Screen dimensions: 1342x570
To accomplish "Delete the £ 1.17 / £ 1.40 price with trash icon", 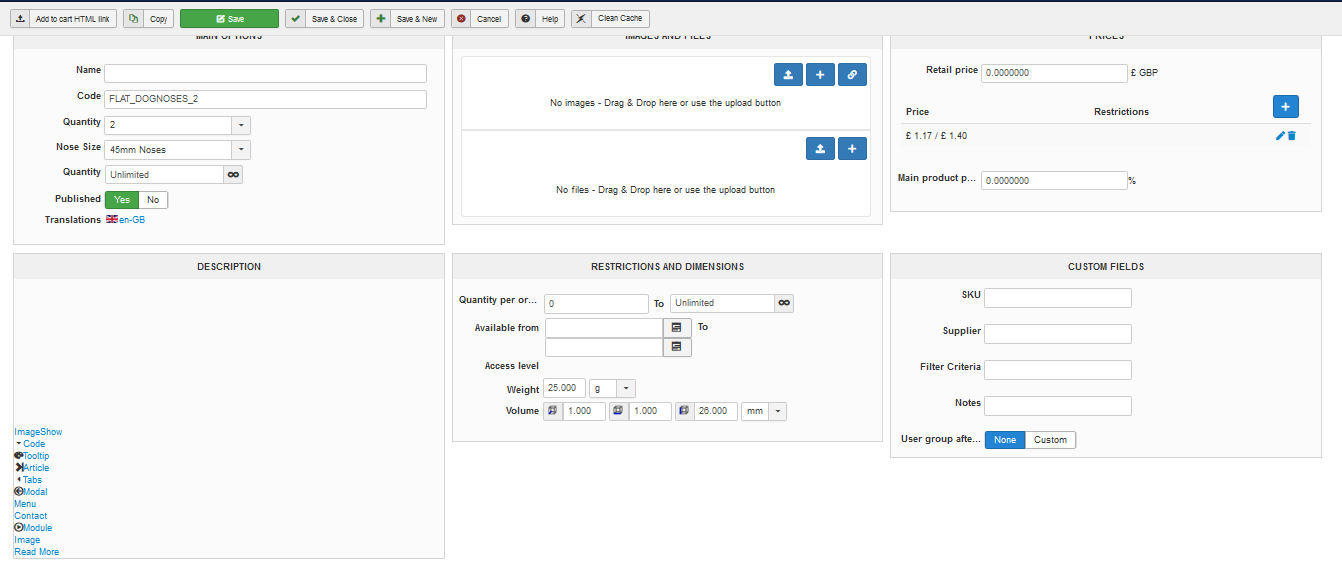I will point(1292,136).
